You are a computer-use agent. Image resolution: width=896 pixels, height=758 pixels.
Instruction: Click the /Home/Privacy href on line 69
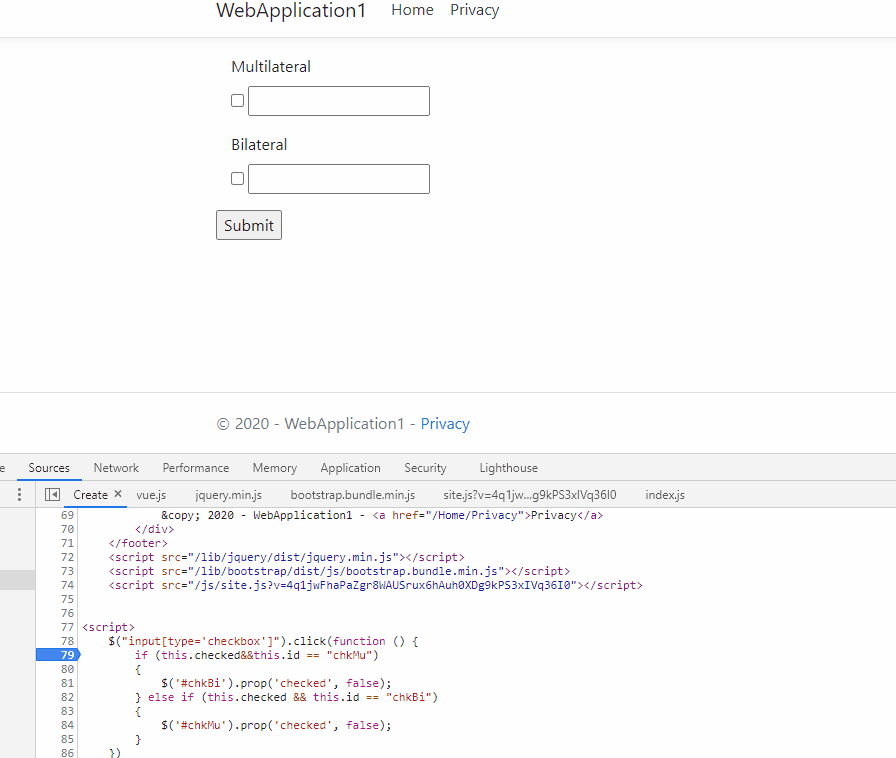(x=476, y=515)
